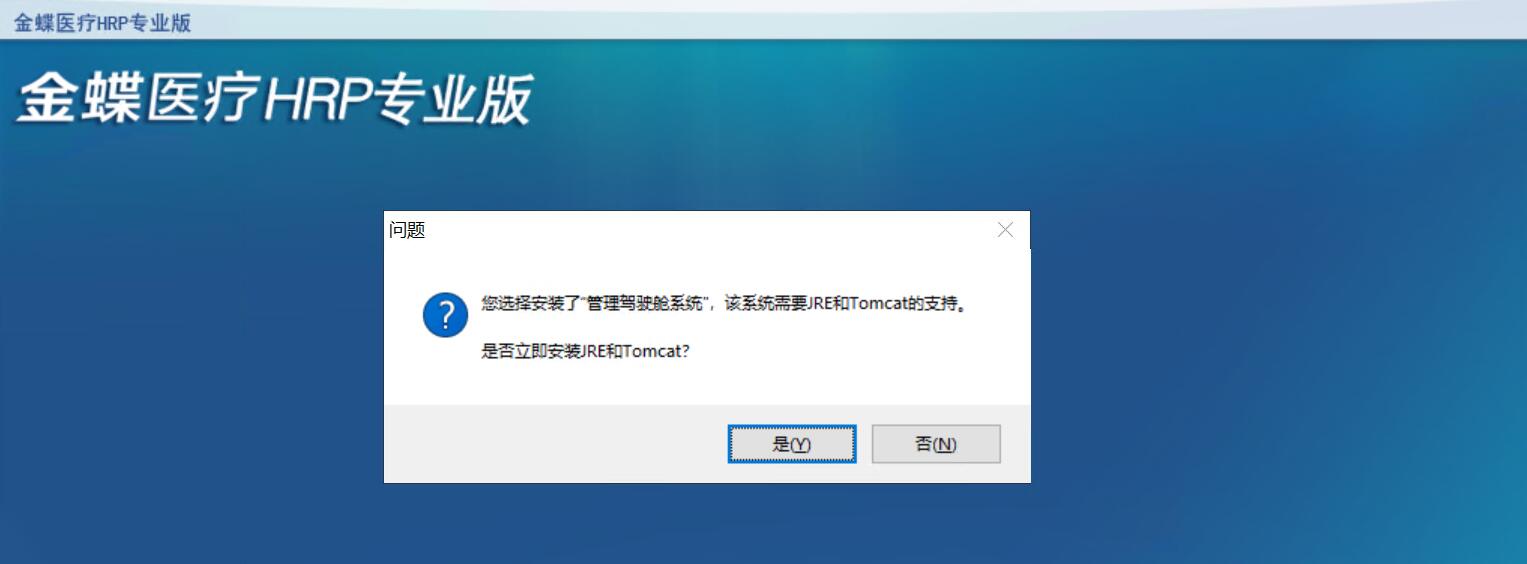The width and height of the screenshot is (1527, 564).
Task: Click the blue question mark icon
Action: pos(446,315)
